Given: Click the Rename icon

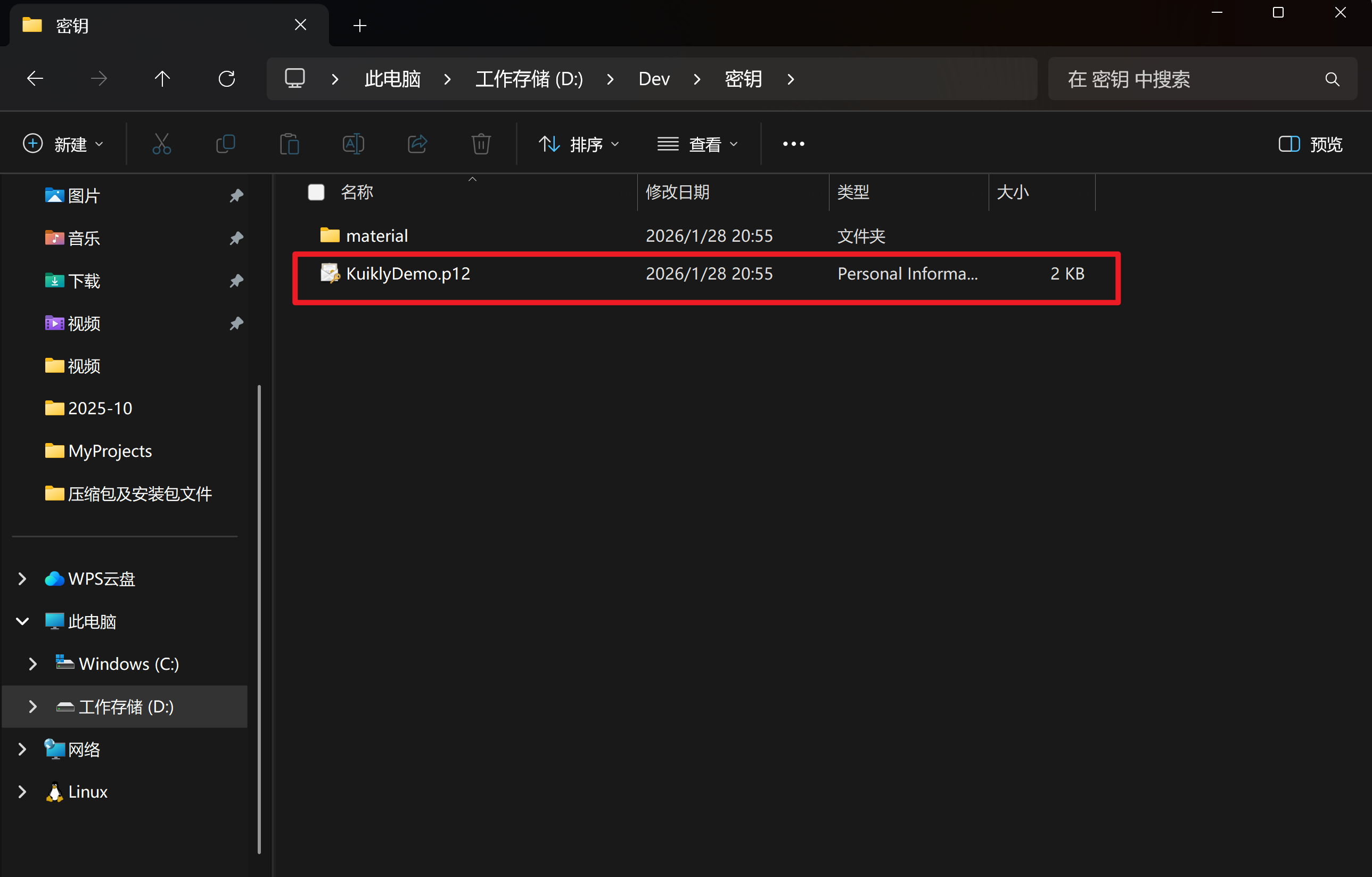Looking at the screenshot, I should [x=354, y=144].
